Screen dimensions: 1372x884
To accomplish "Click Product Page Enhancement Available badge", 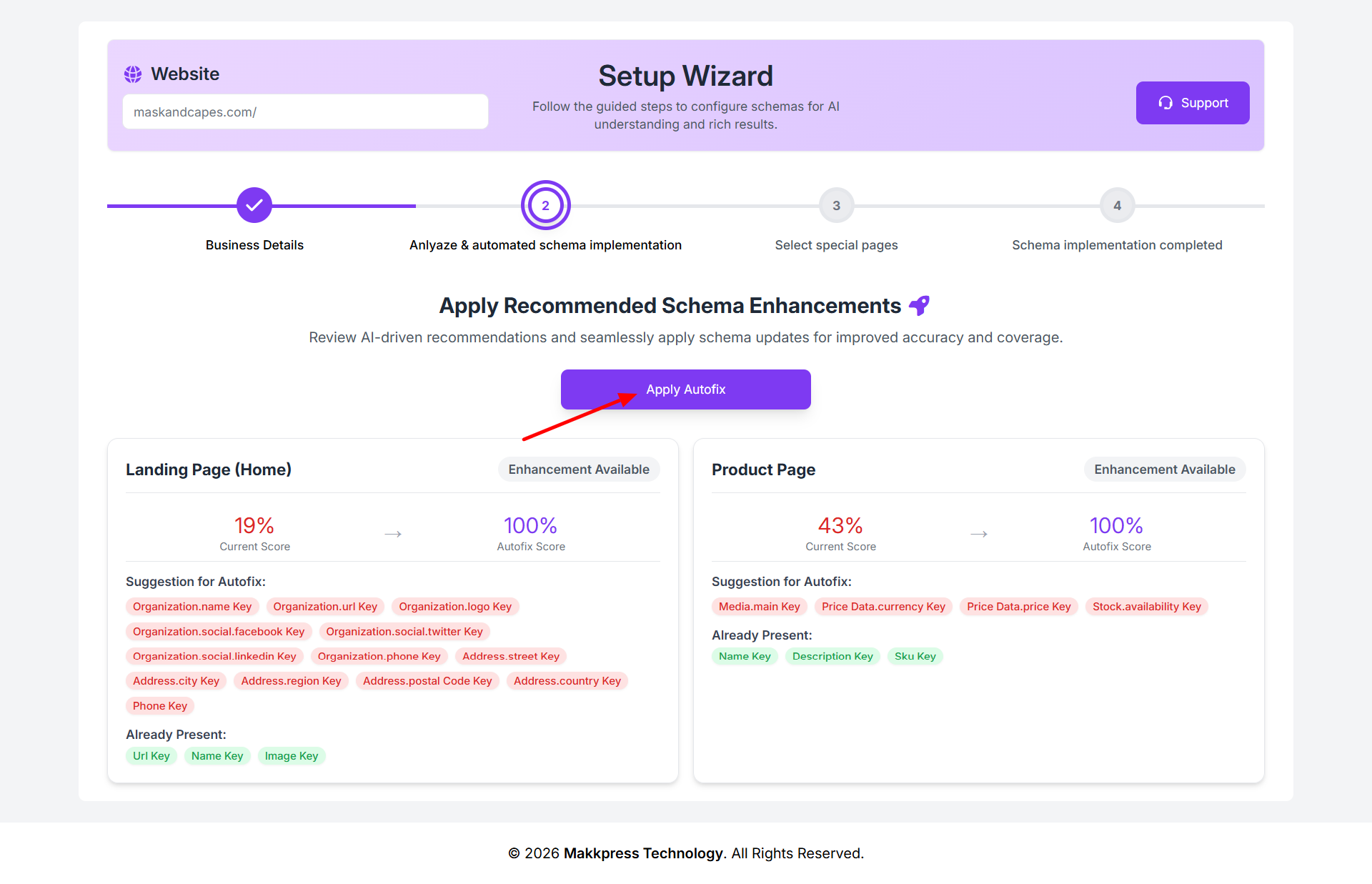I will pyautogui.click(x=1165, y=470).
